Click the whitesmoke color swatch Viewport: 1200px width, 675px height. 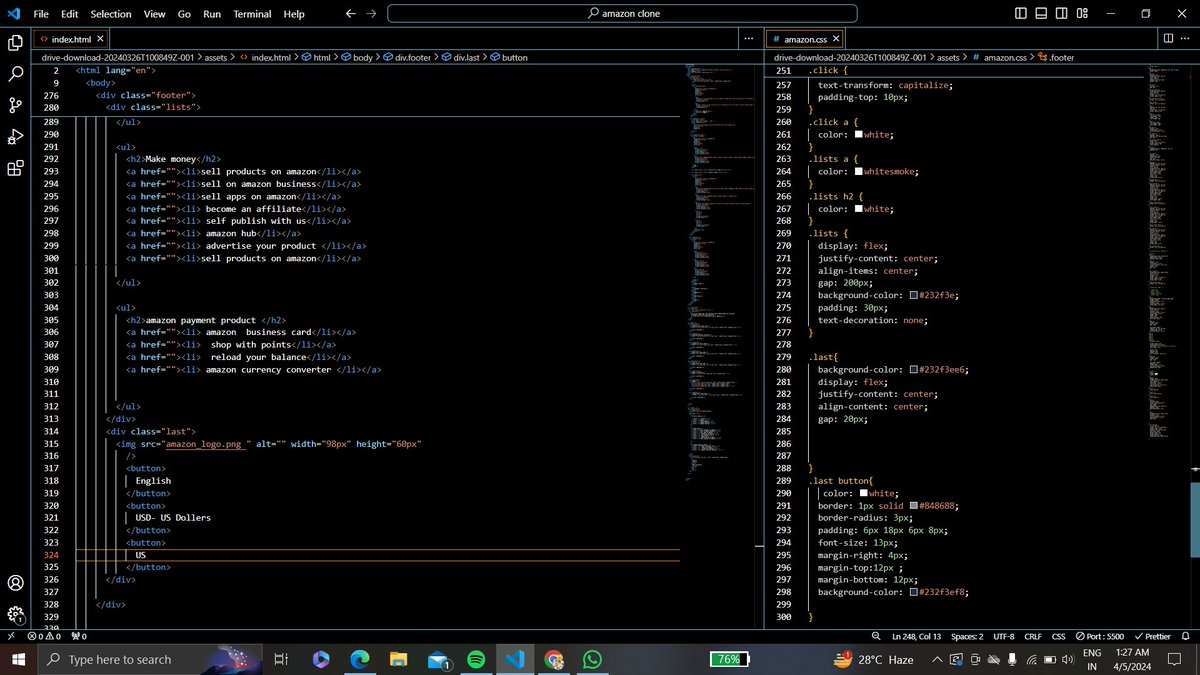coord(859,171)
